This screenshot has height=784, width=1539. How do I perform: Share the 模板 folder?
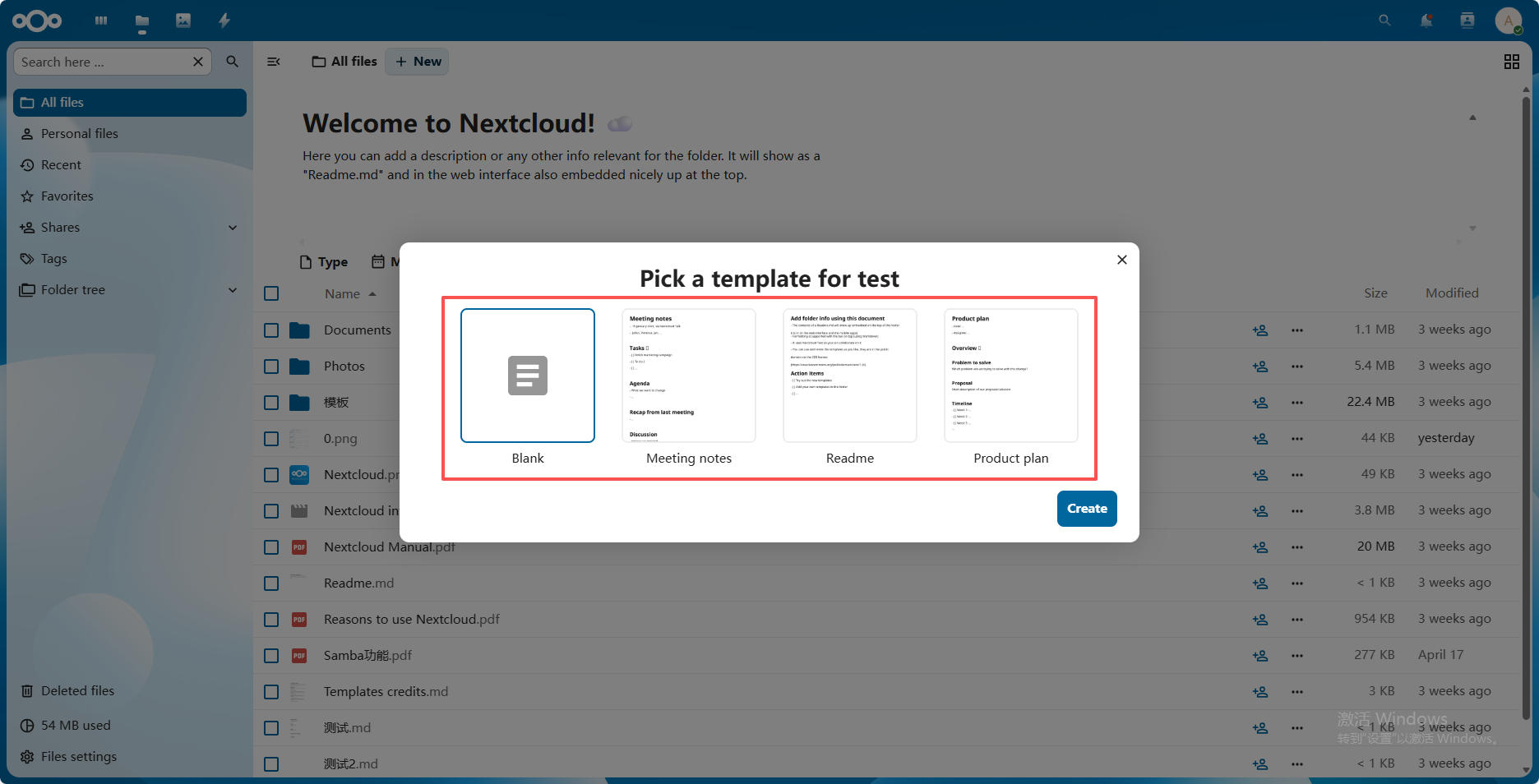click(1260, 403)
